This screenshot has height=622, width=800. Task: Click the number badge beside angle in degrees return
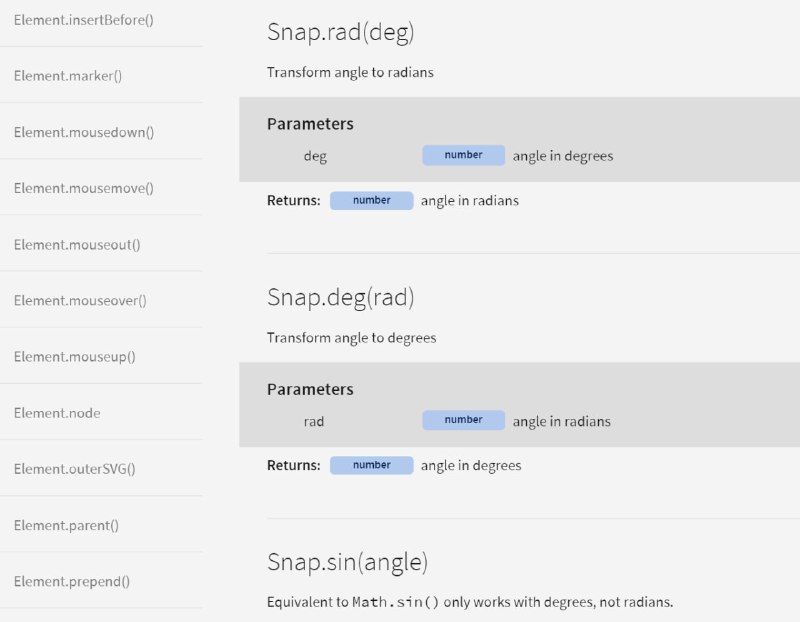click(x=371, y=465)
